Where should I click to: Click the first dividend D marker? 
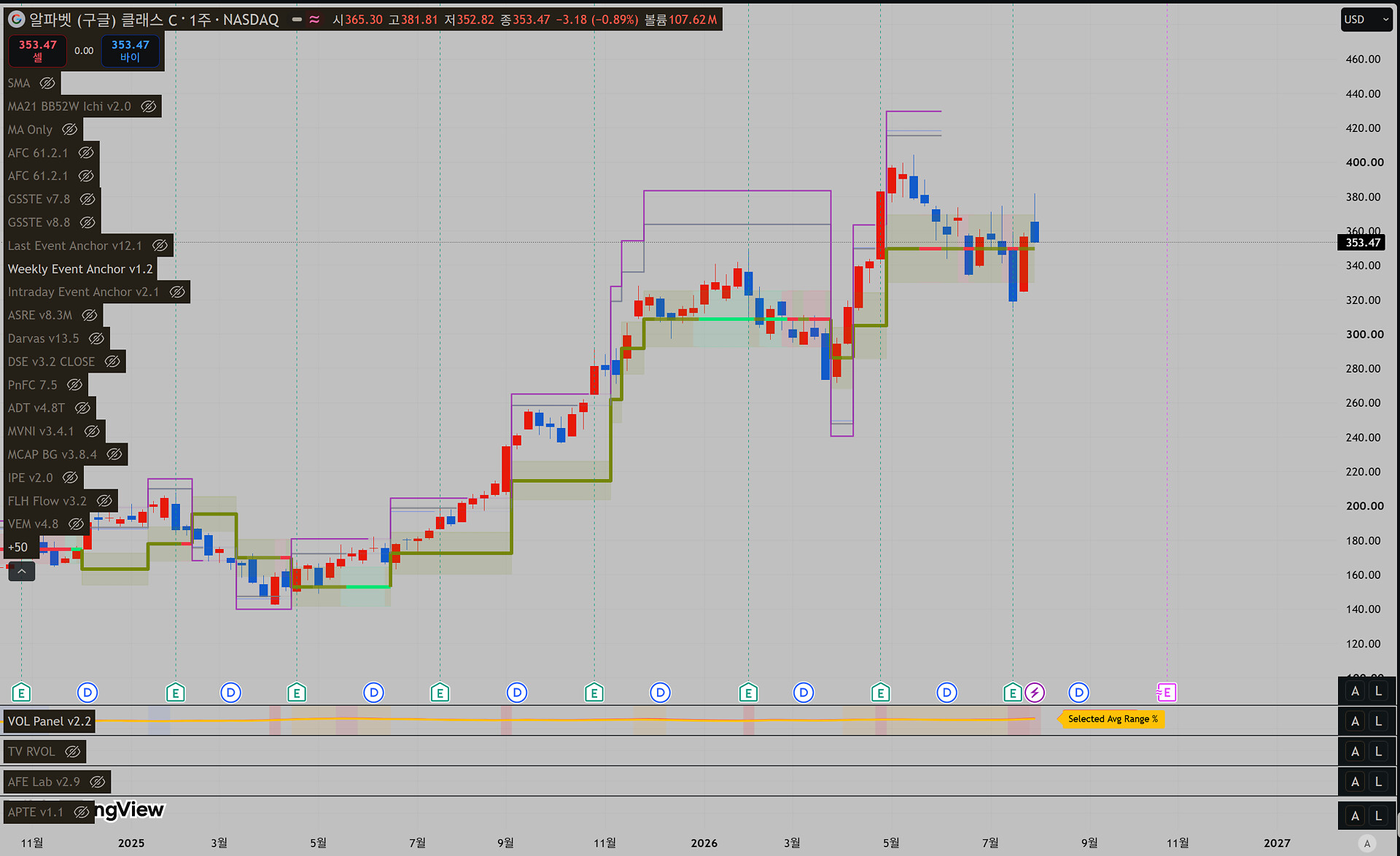pyautogui.click(x=87, y=692)
